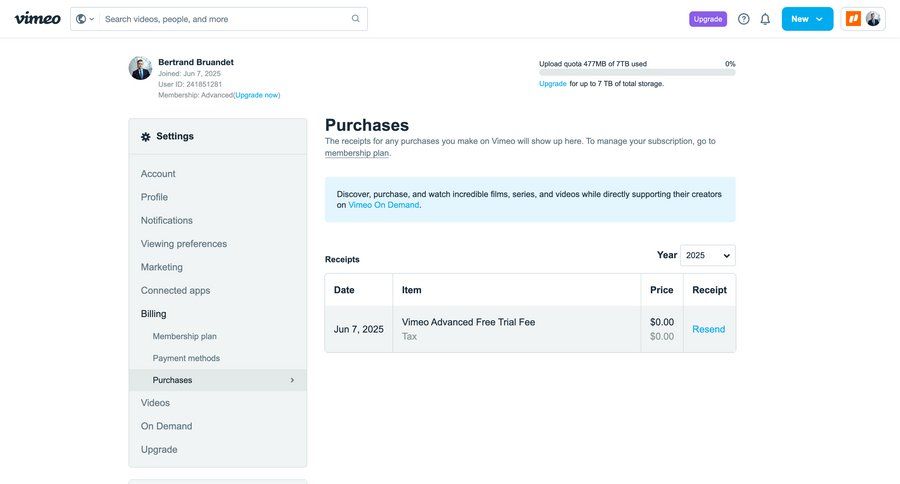Image resolution: width=900 pixels, height=484 pixels.
Task: Open the Account settings section
Action: 158,173
